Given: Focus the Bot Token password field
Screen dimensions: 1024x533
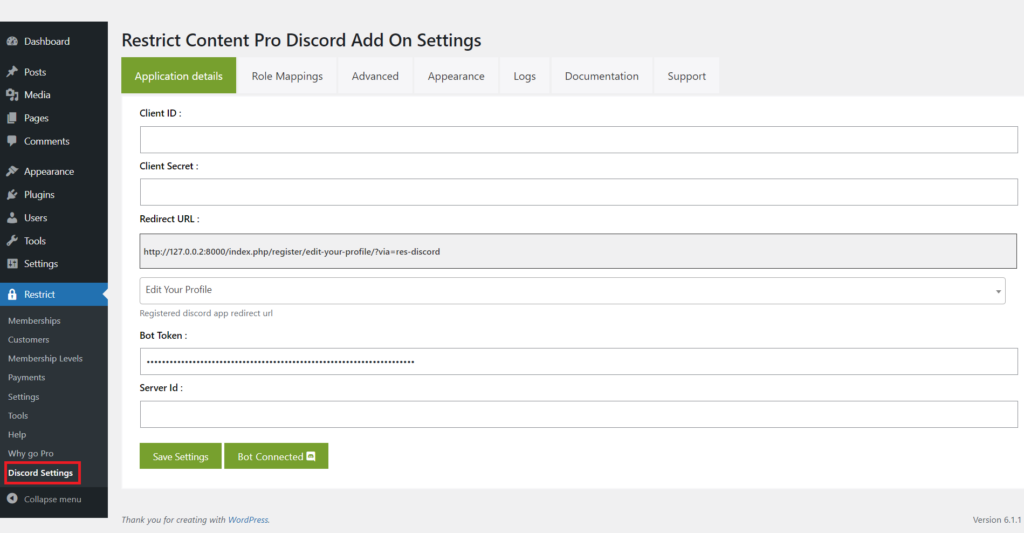Looking at the screenshot, I should coord(579,361).
